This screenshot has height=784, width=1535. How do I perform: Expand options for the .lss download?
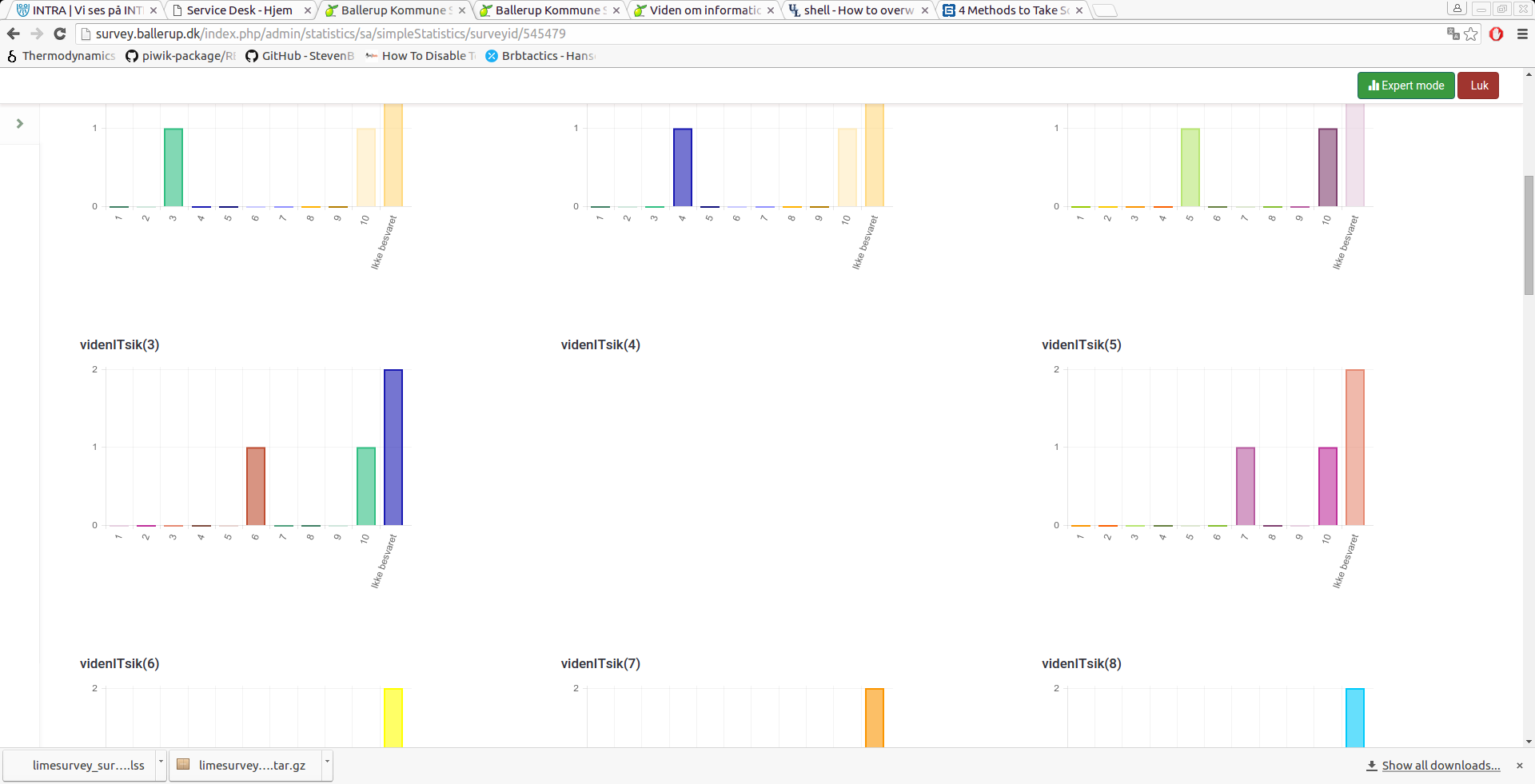point(161,765)
